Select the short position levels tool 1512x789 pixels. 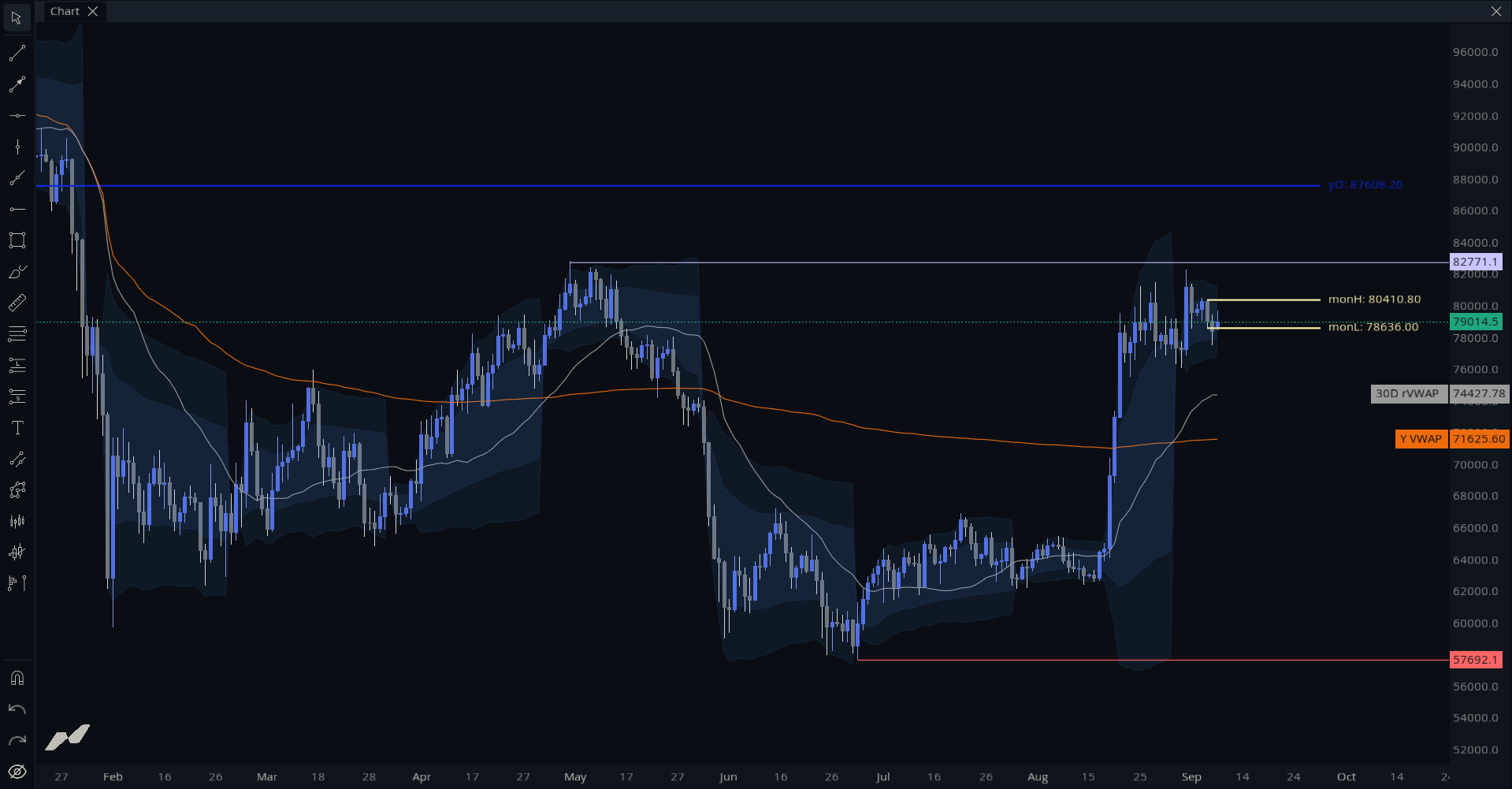coord(17,396)
